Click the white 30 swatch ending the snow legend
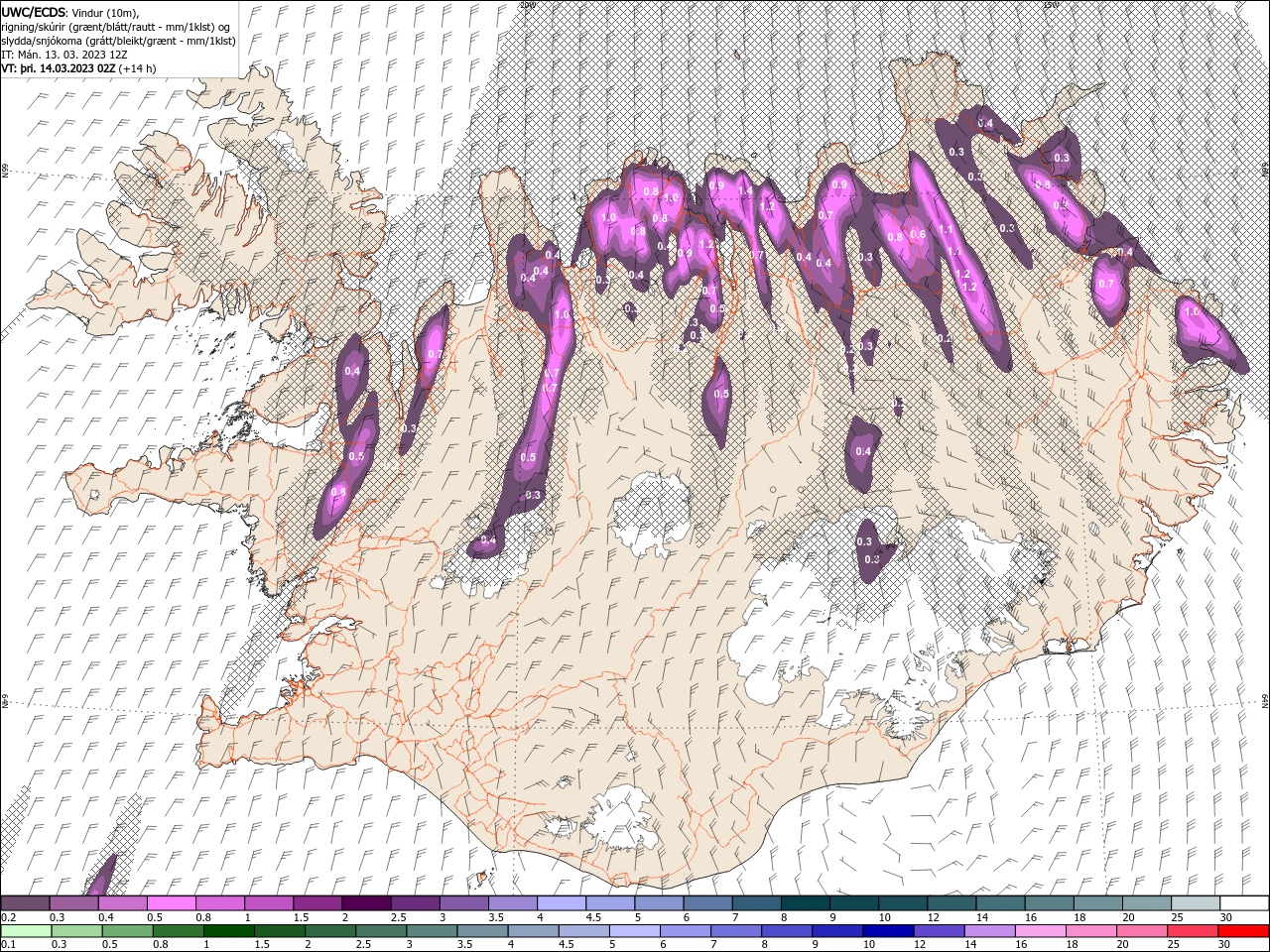The image size is (1270, 952). pyautogui.click(x=1243, y=902)
